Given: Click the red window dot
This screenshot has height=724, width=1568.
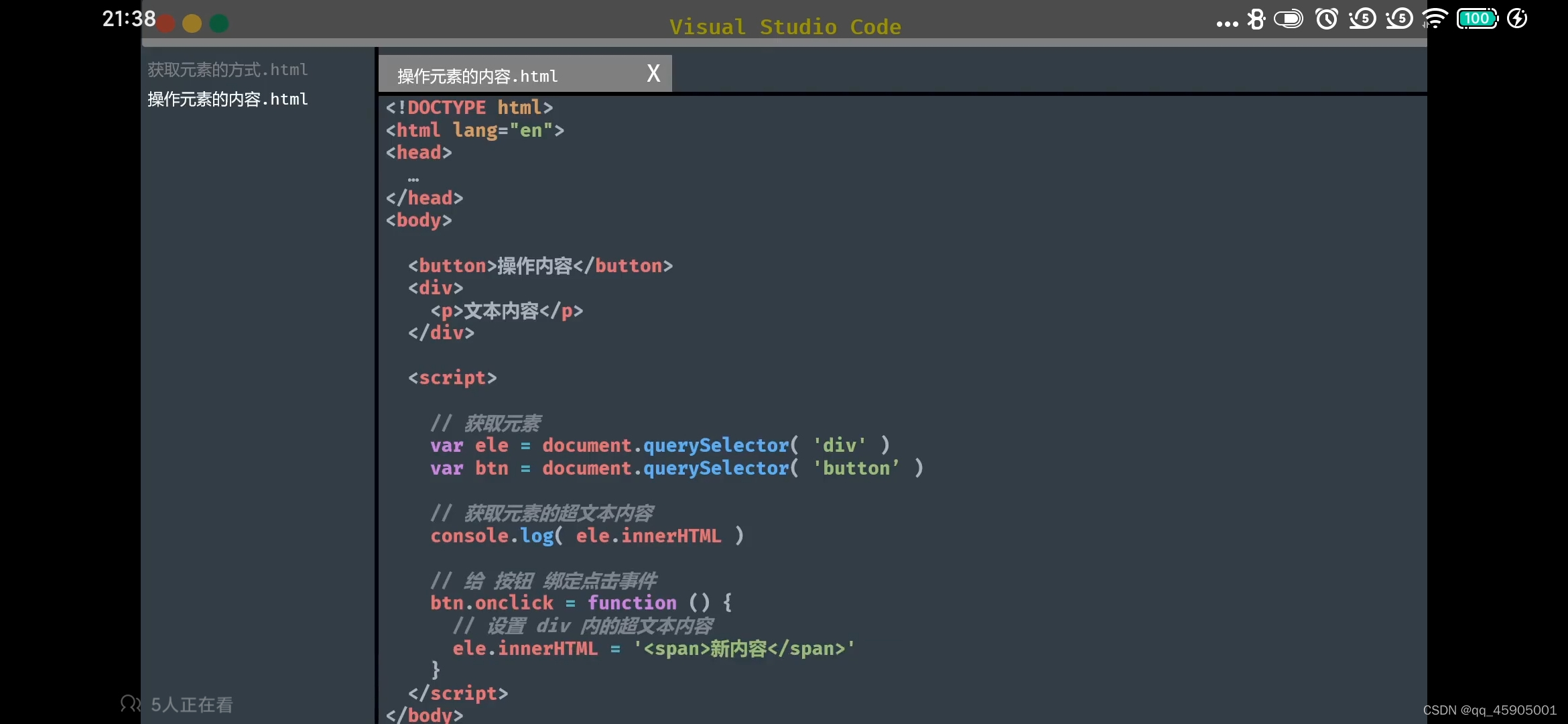Looking at the screenshot, I should pos(166,24).
